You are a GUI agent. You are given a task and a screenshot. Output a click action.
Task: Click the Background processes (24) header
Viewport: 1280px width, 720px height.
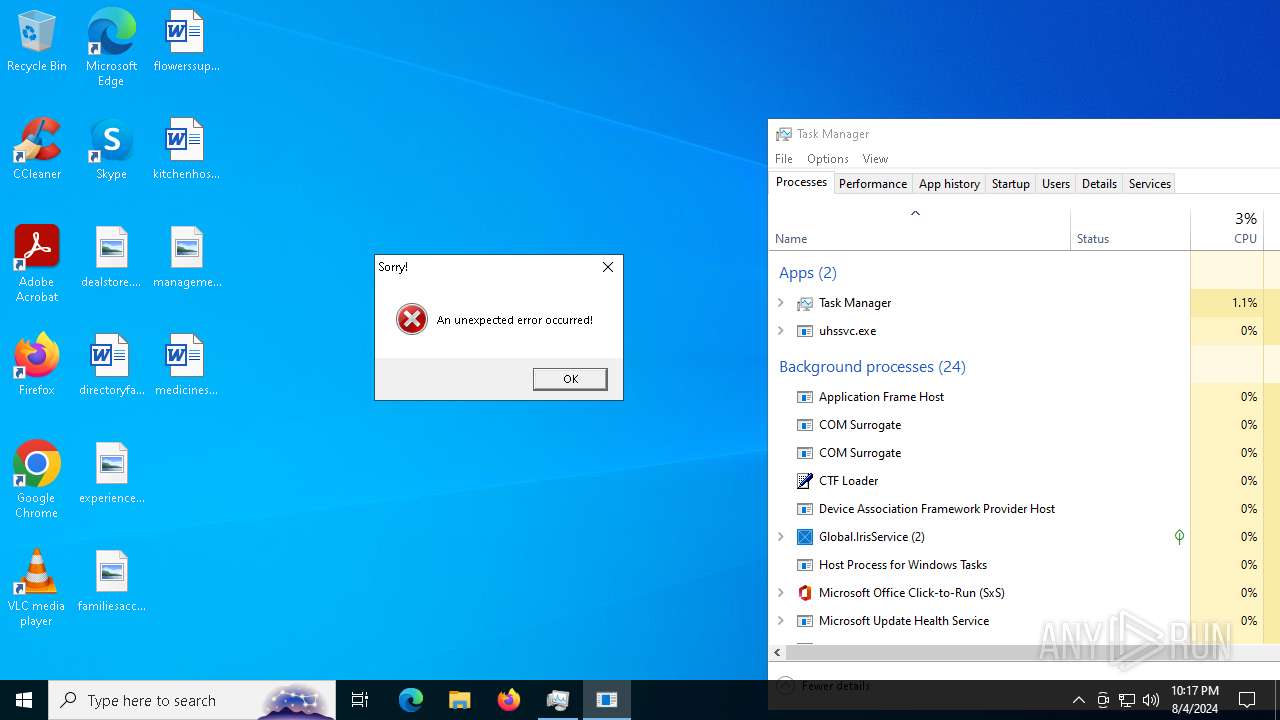coord(872,367)
